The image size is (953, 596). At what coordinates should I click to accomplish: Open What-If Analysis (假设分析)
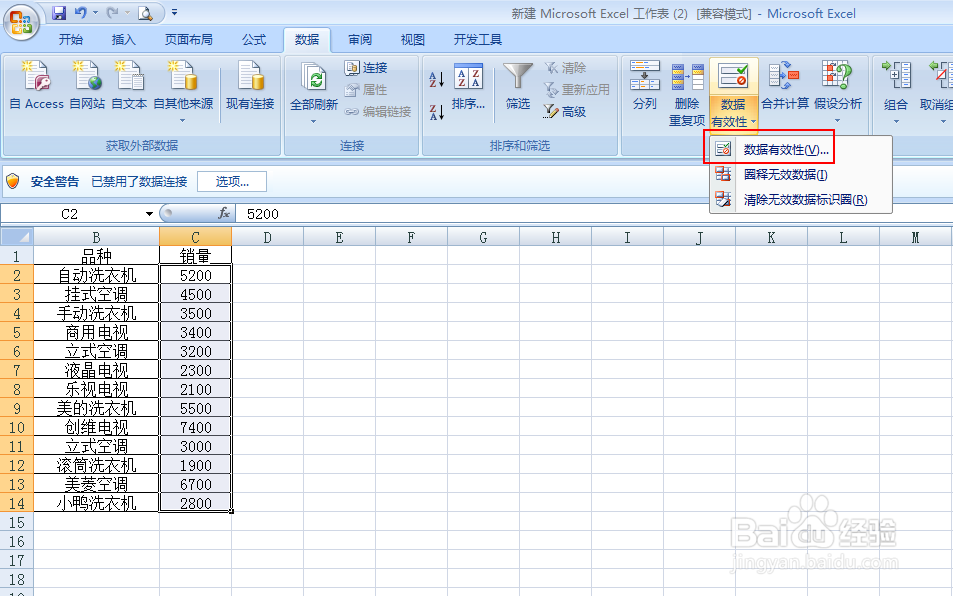pos(838,85)
